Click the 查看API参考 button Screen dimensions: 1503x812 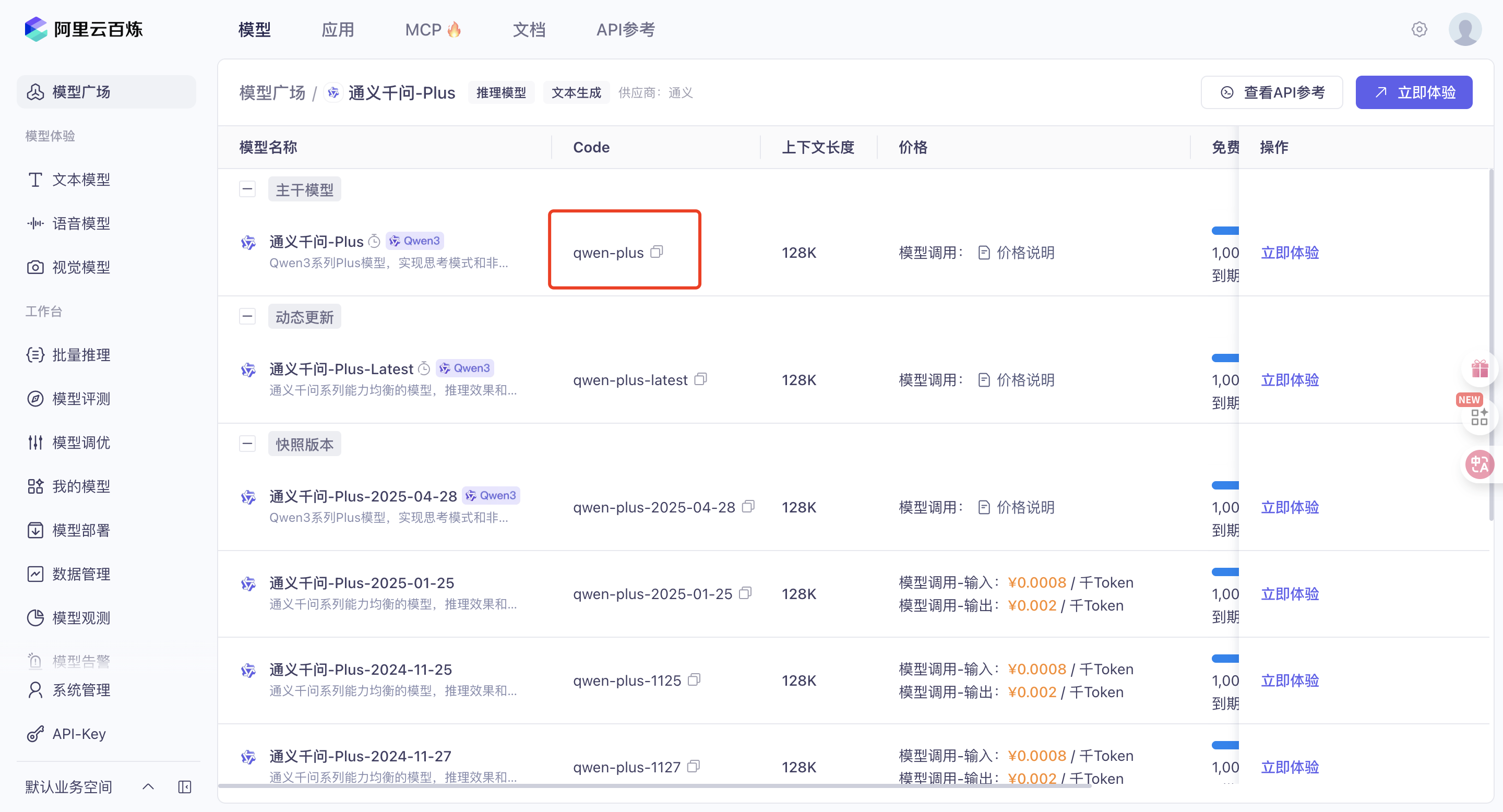click(x=1272, y=92)
